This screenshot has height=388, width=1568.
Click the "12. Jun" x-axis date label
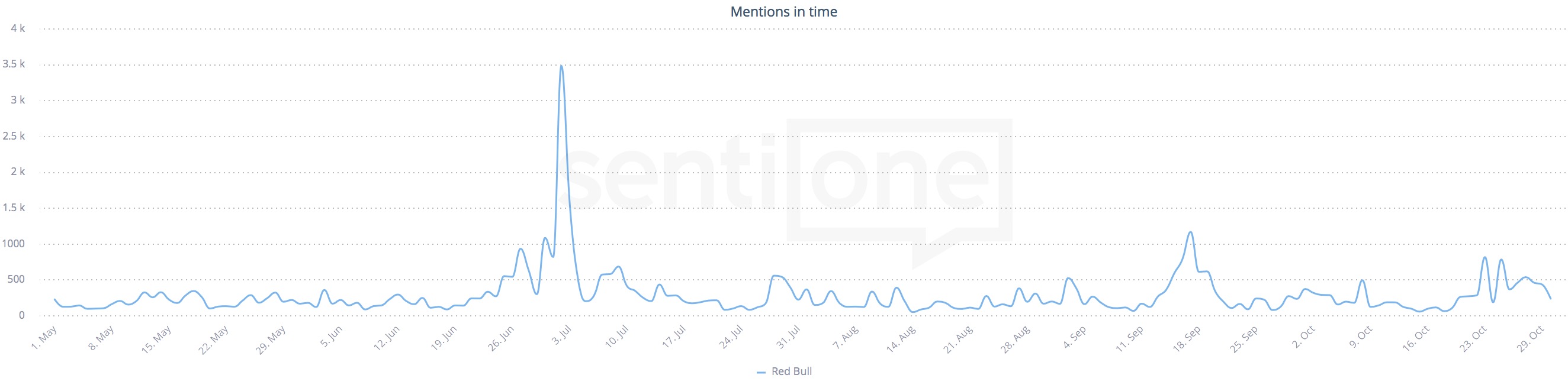pos(387,339)
